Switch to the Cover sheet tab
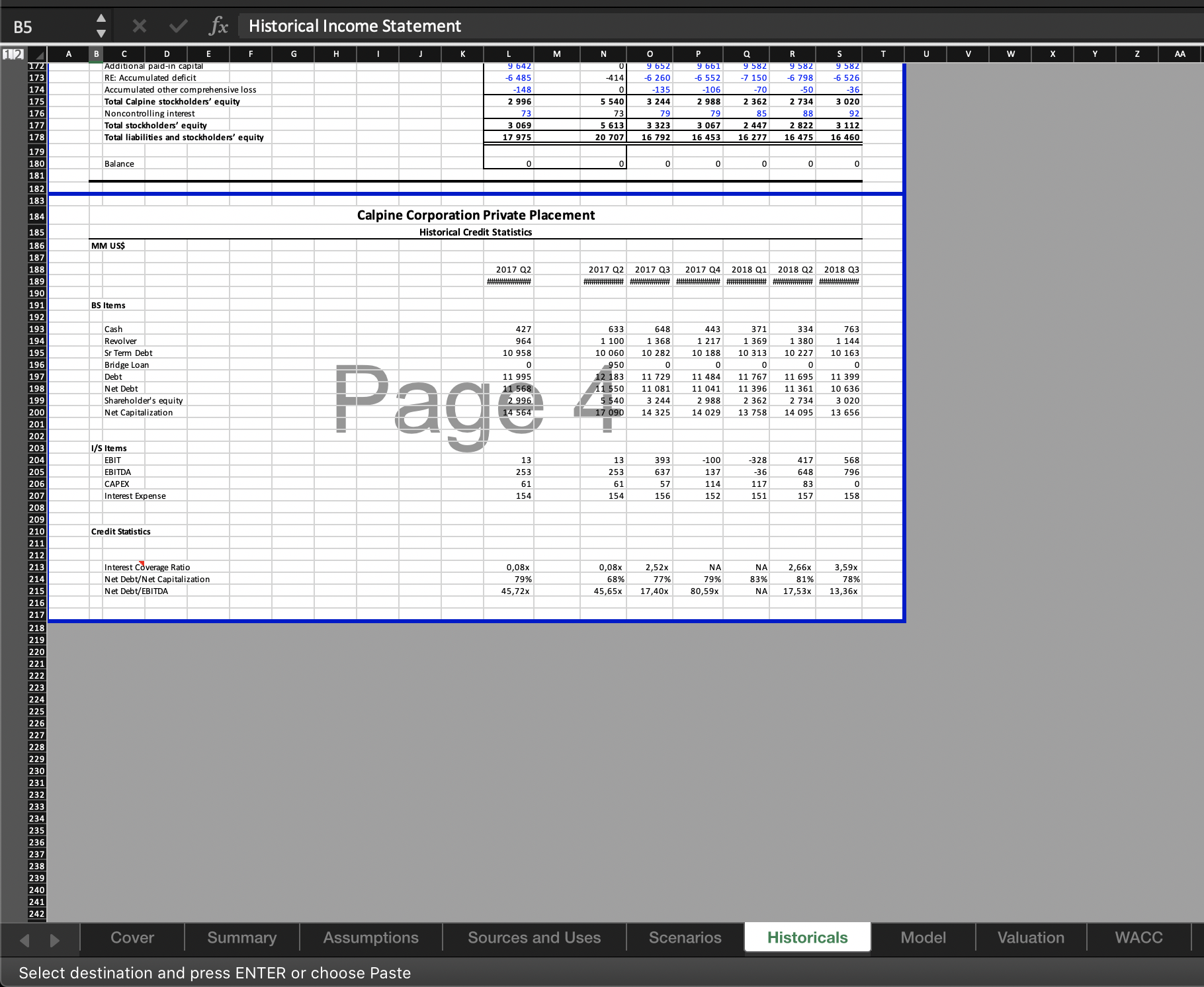Viewport: 1204px width, 987px height. coord(132,937)
